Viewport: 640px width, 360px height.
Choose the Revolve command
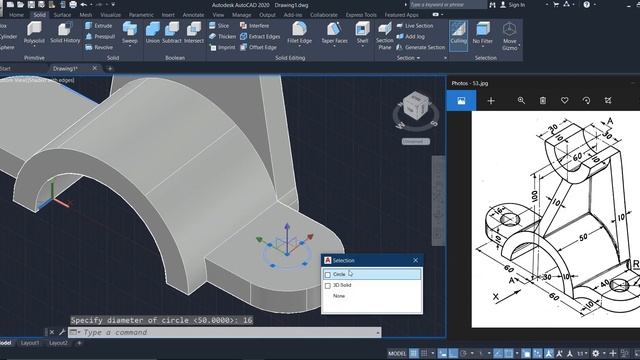(x=99, y=47)
